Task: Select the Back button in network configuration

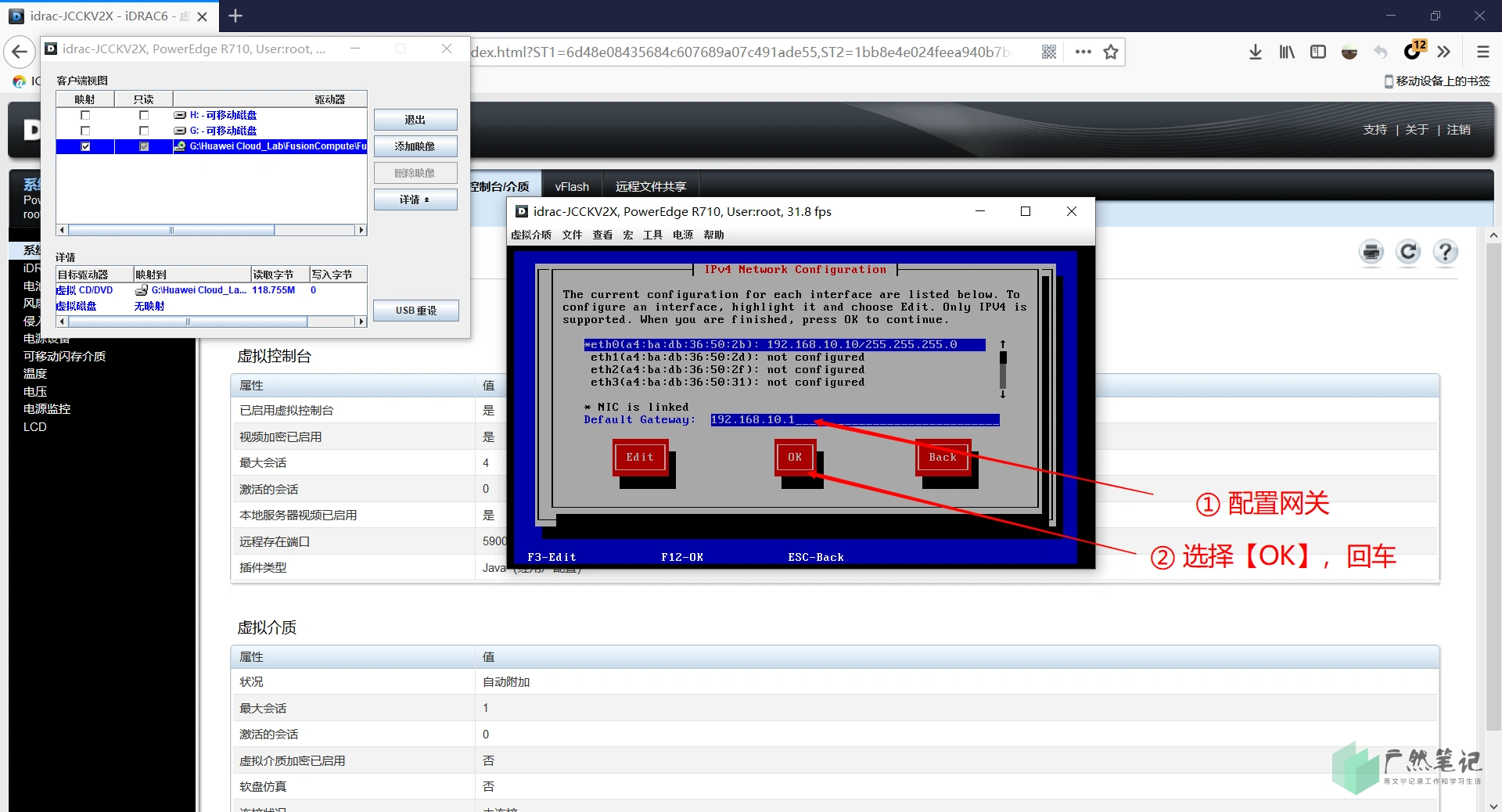Action: click(x=943, y=458)
